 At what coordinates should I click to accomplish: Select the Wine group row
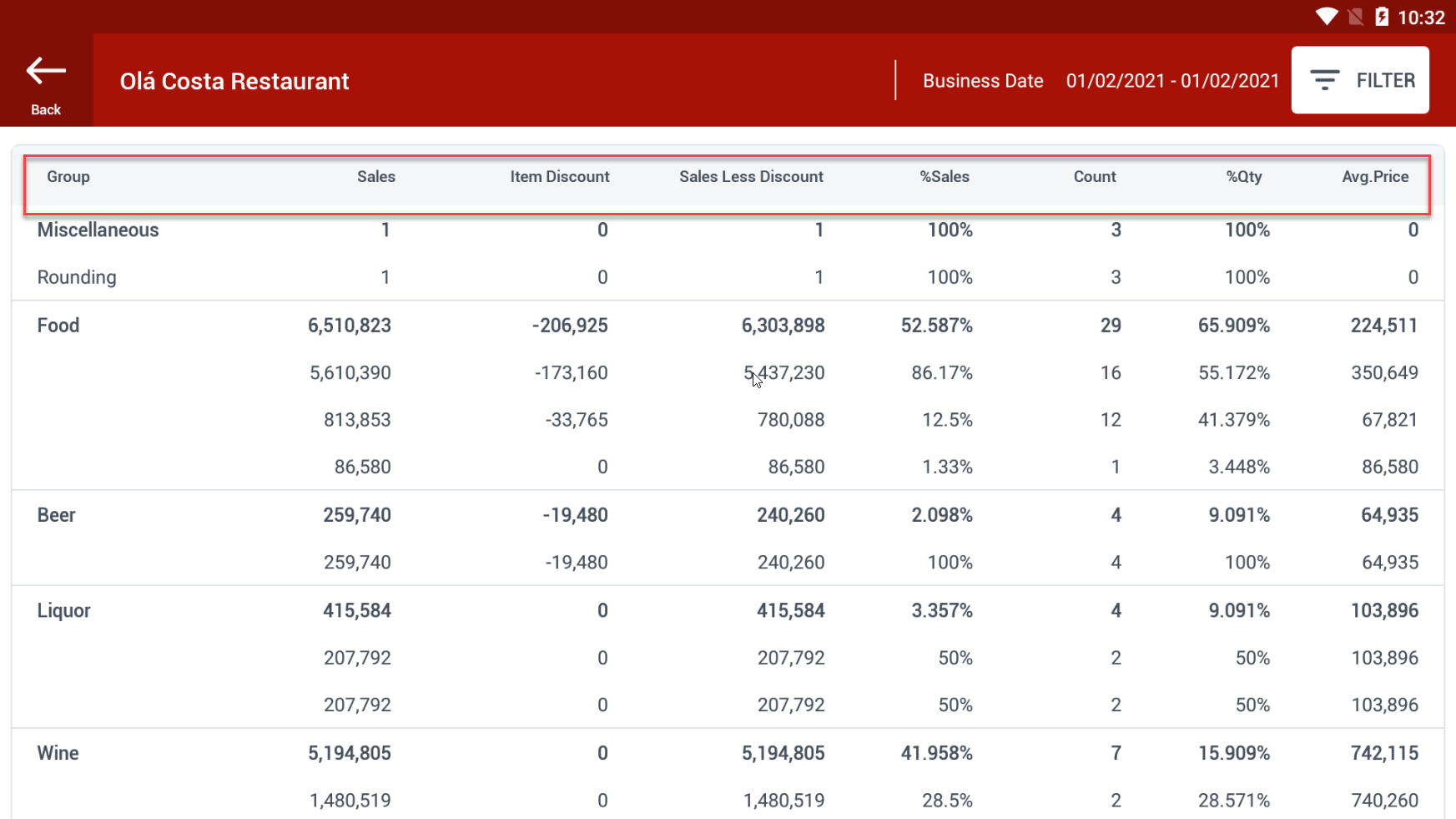click(58, 753)
